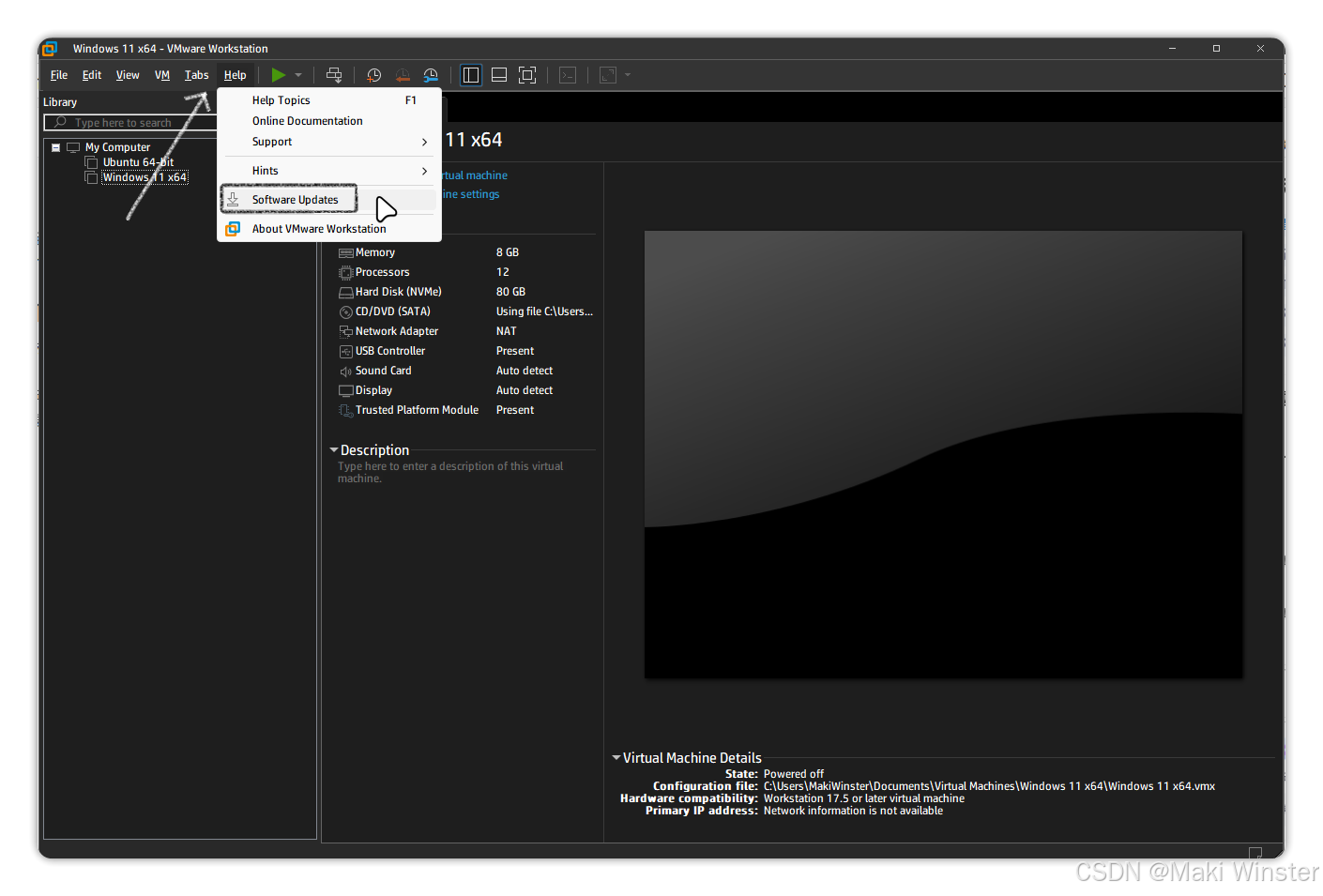Collapse the Description section

coord(333,450)
